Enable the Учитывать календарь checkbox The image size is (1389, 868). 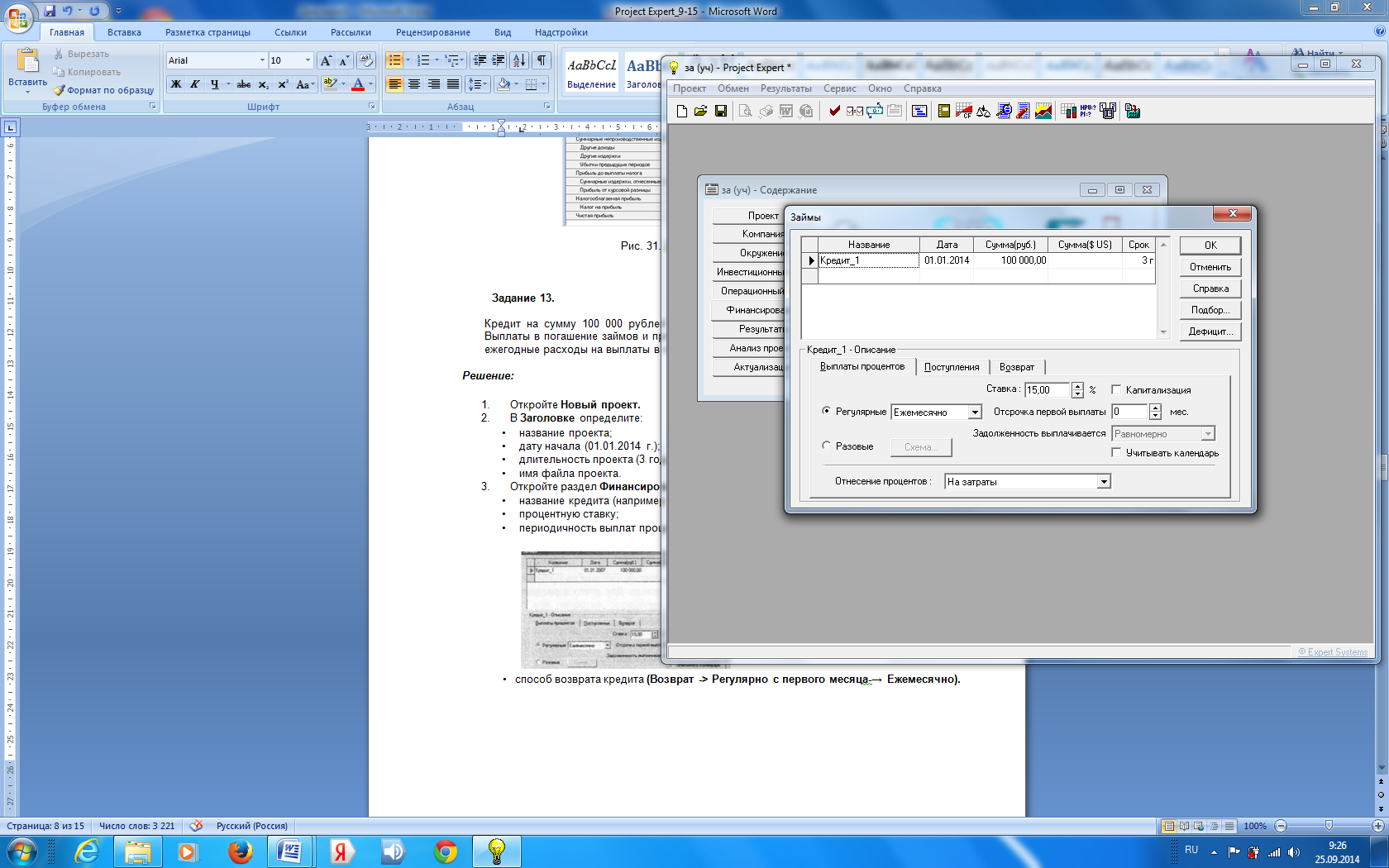[1116, 452]
